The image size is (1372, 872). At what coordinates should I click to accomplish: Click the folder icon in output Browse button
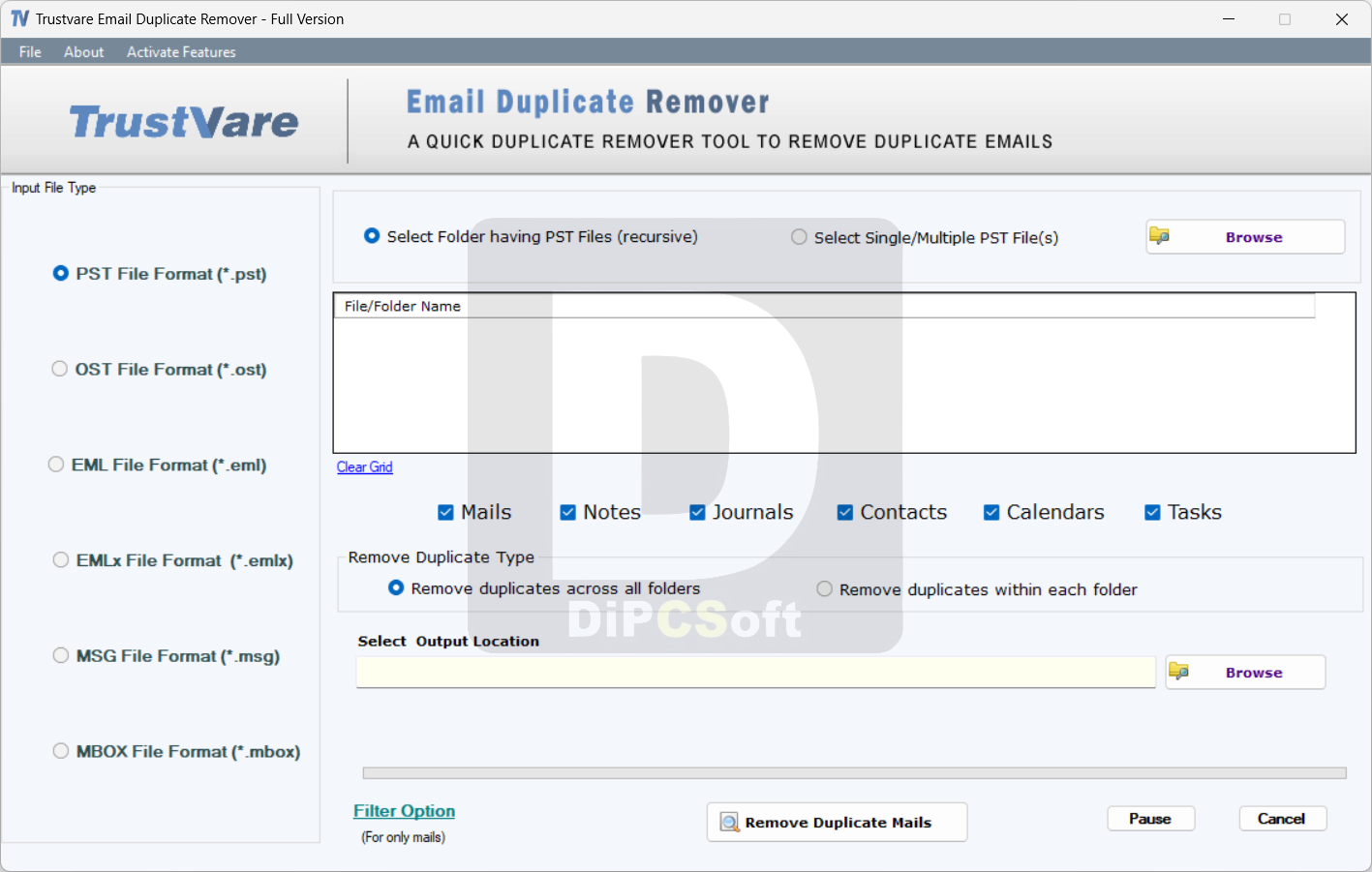[x=1178, y=672]
